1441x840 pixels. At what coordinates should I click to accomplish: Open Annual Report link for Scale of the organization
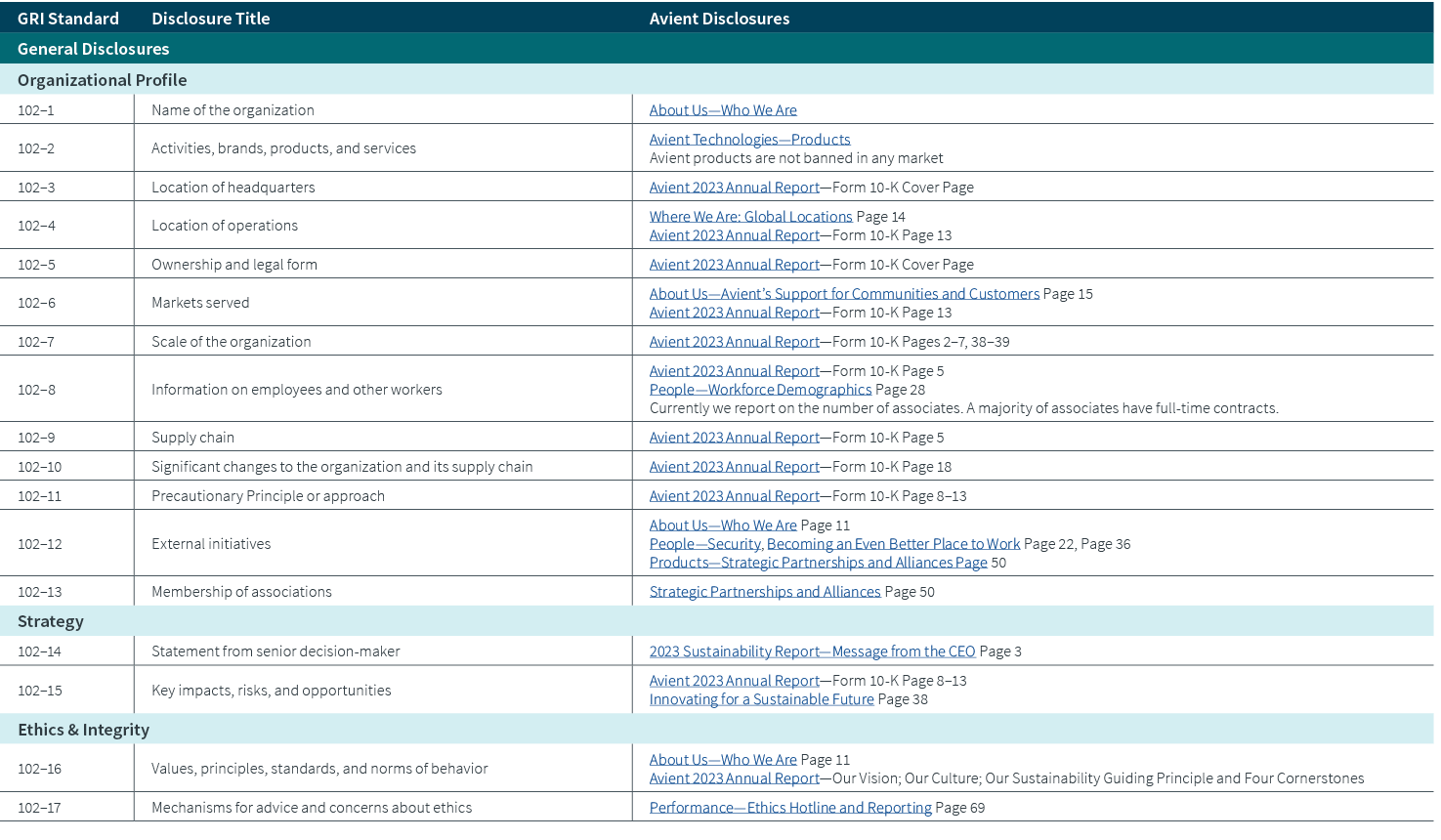pyautogui.click(x=734, y=341)
